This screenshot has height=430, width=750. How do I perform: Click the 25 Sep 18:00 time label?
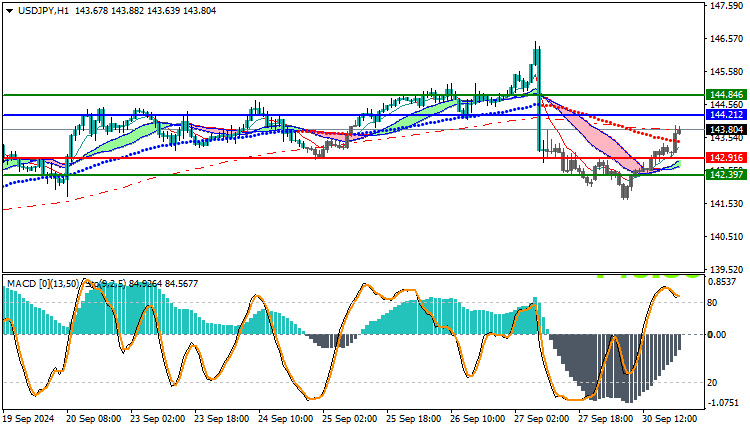414,419
